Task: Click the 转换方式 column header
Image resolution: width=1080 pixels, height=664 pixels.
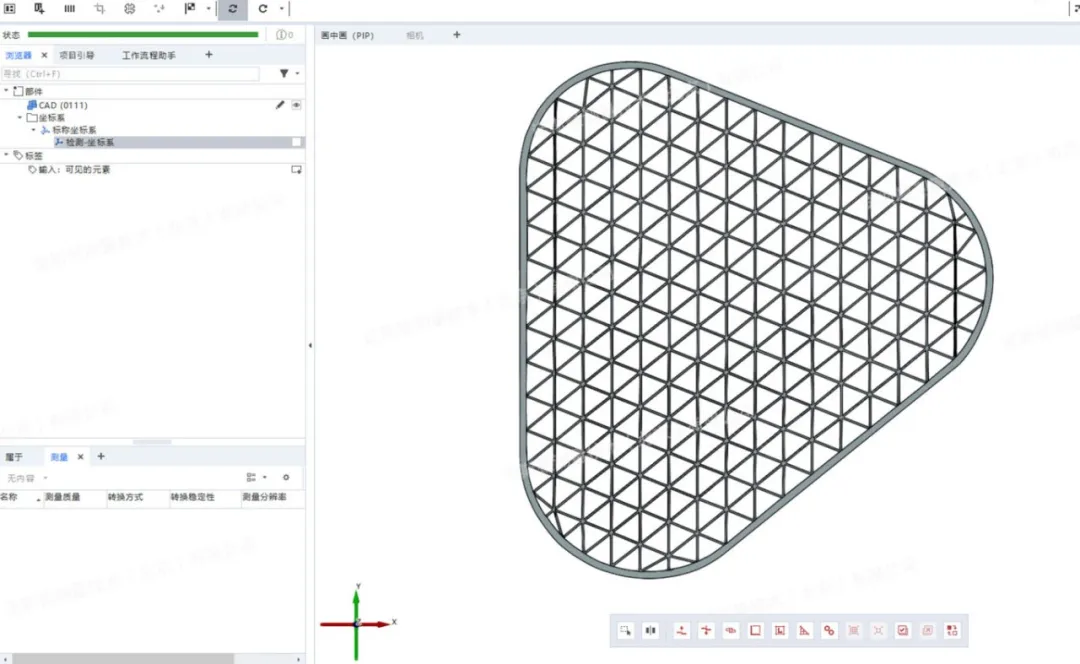Action: point(138,497)
